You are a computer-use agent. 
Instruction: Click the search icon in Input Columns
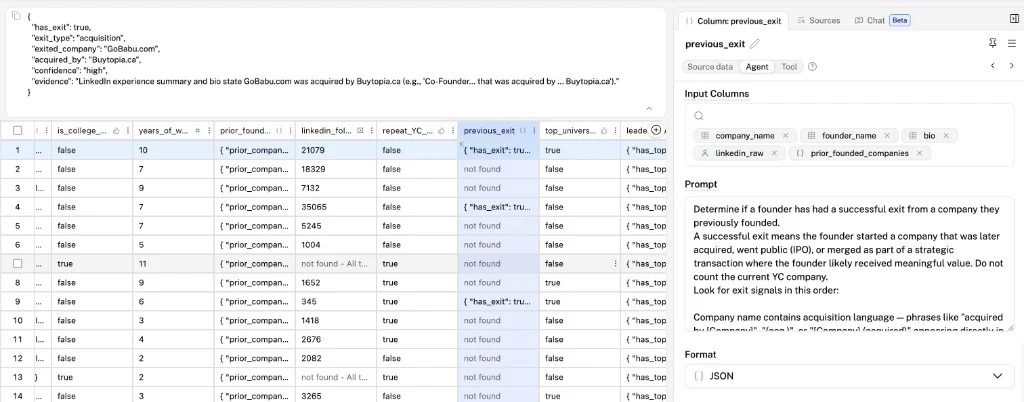pos(699,116)
